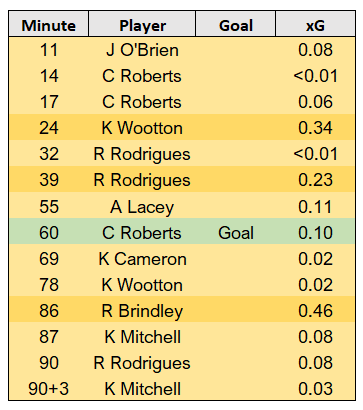
Task: Click the Minute column header
Action: 49,25
